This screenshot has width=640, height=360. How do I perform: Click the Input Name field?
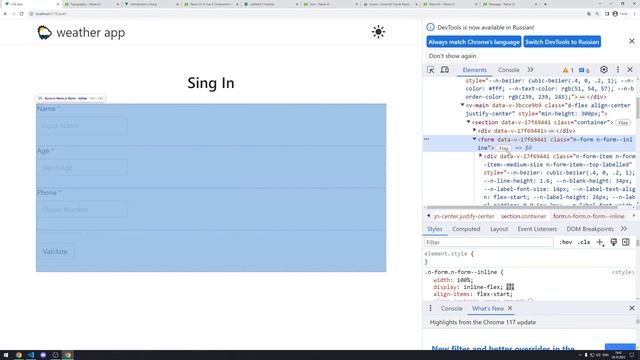pos(82,126)
